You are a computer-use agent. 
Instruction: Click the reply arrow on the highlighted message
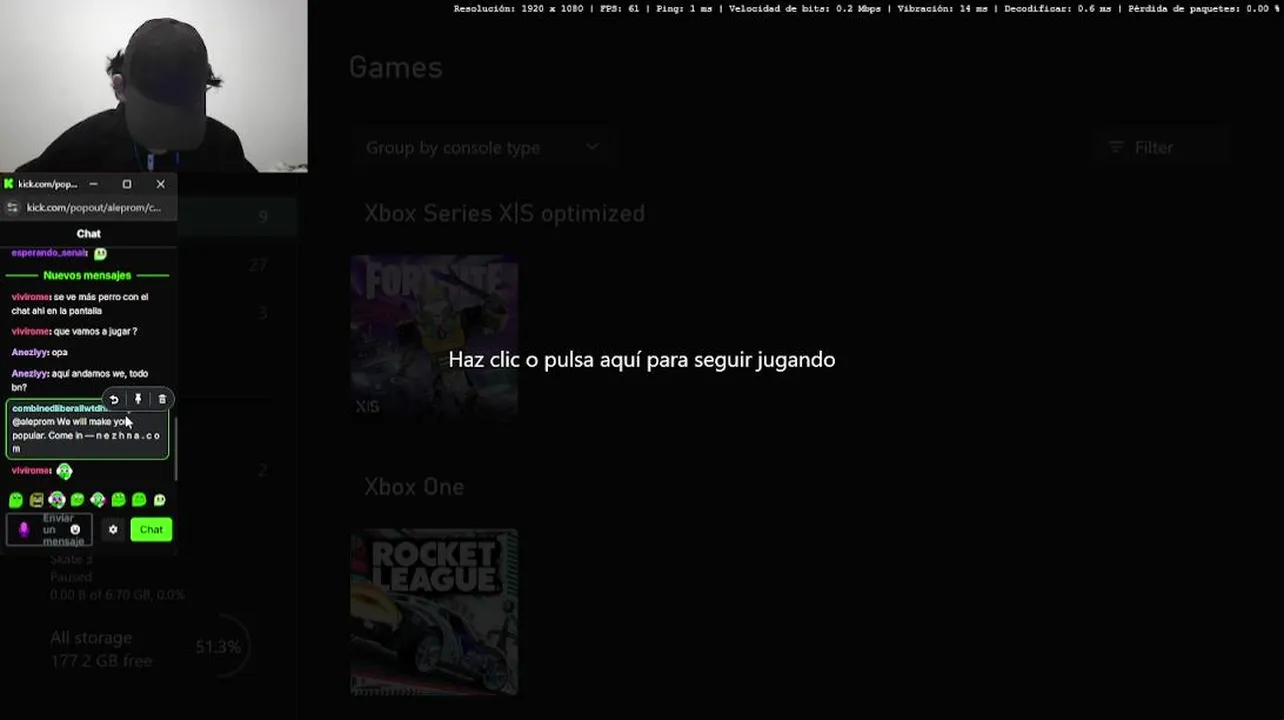[114, 399]
